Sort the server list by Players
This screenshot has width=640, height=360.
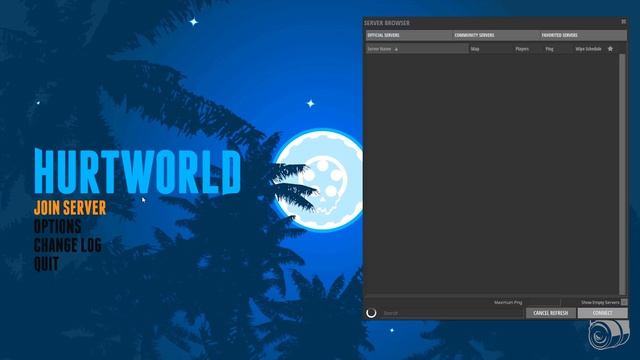(522, 49)
